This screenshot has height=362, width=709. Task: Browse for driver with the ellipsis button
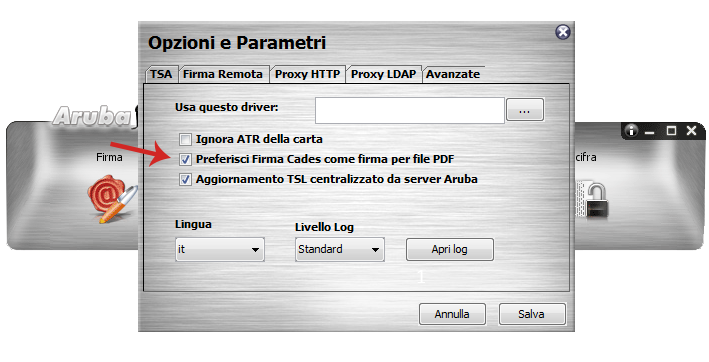(x=525, y=110)
